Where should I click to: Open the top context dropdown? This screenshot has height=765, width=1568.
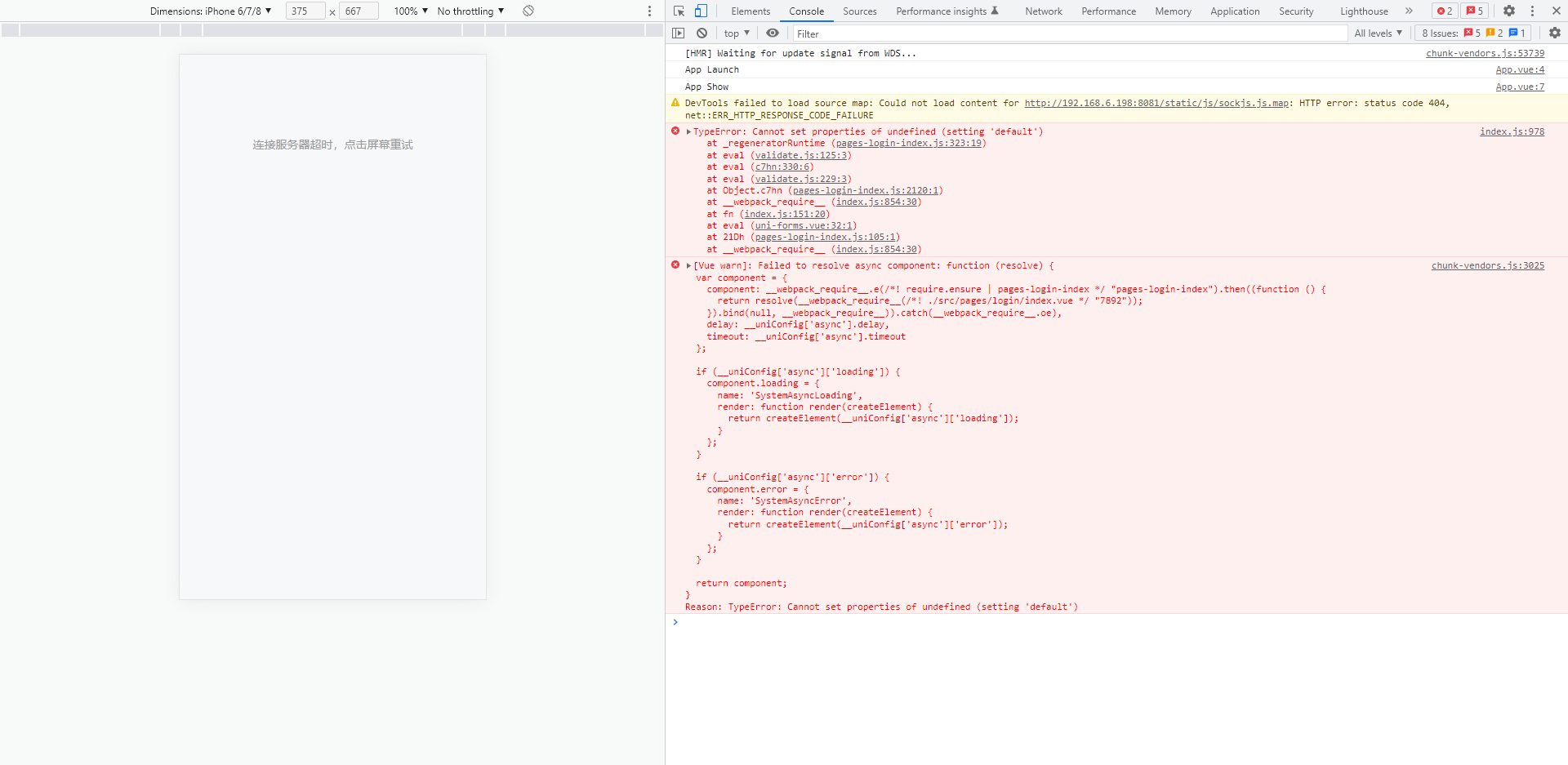click(736, 33)
